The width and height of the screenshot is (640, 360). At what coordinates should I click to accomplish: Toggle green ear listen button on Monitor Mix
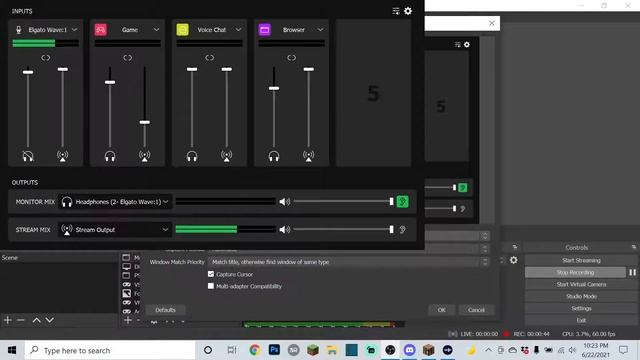[402, 202]
